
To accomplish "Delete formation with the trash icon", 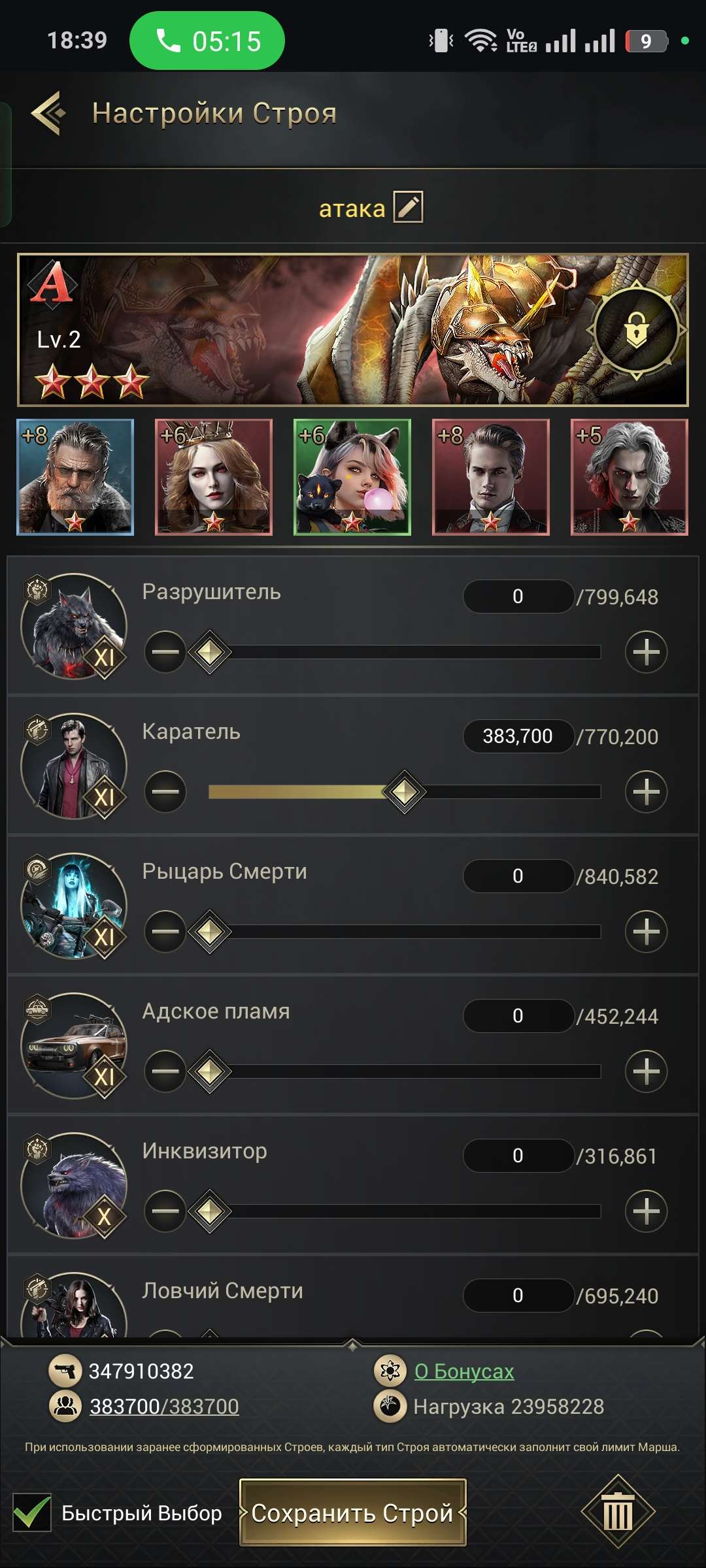I will [618, 1512].
